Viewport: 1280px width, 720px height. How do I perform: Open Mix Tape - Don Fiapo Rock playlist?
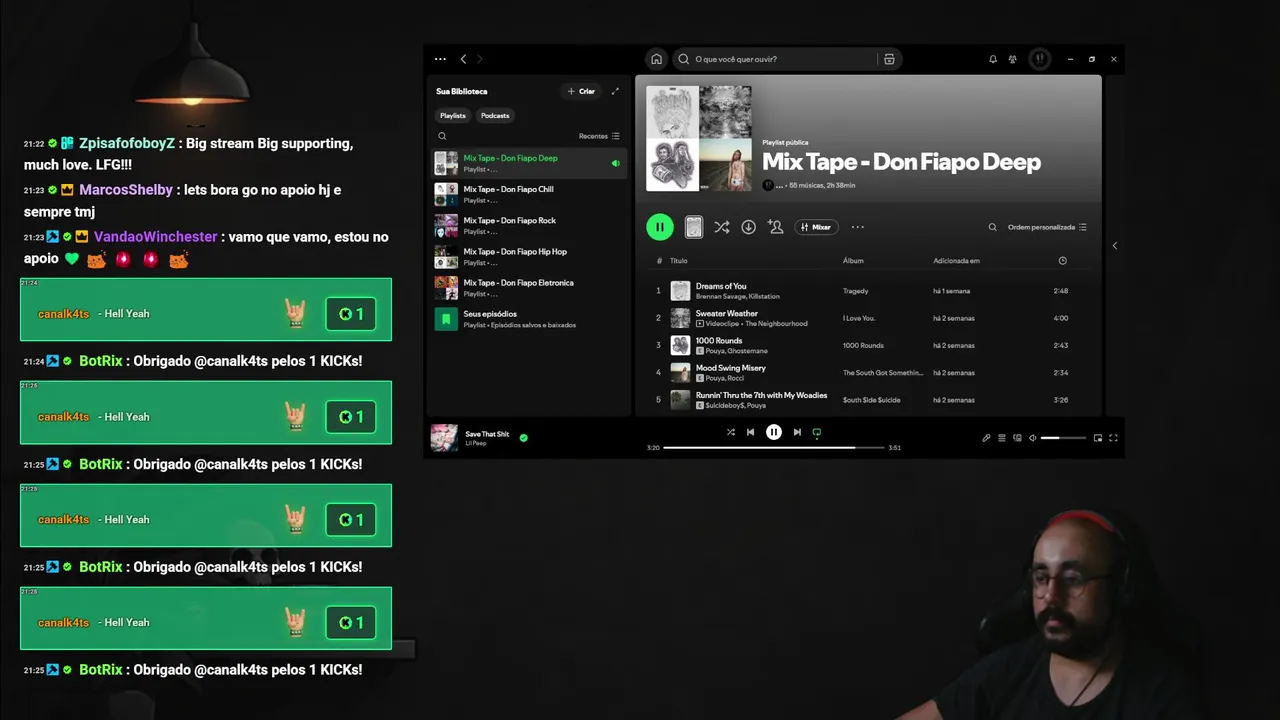click(529, 225)
